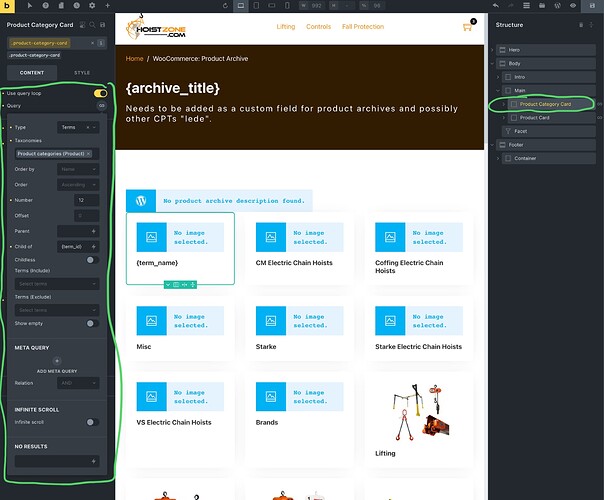Click dynamic data bolt in Child of field
Screen dimensions: 604x500
pyautogui.click(x=94, y=247)
